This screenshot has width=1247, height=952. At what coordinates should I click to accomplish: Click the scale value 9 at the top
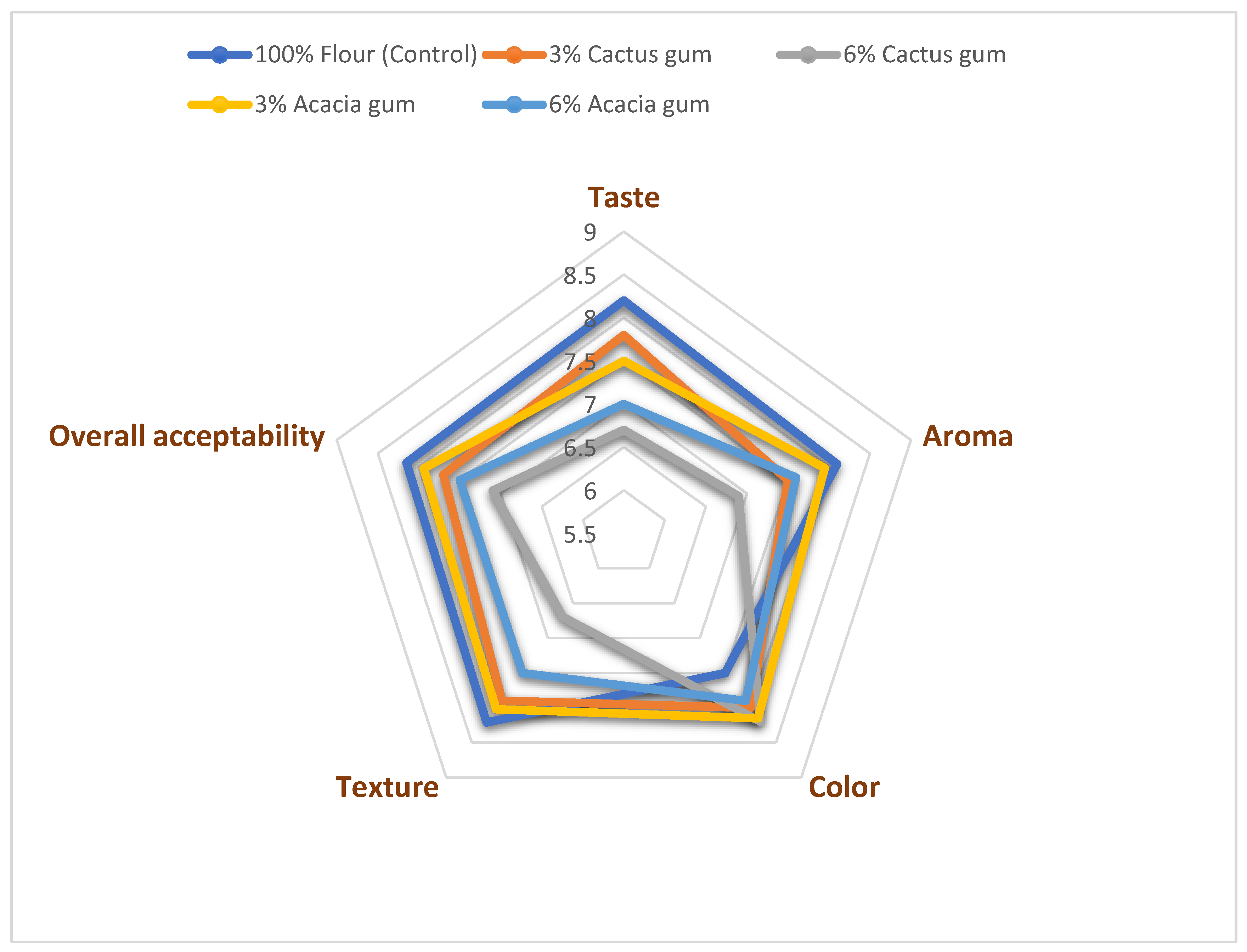(590, 232)
